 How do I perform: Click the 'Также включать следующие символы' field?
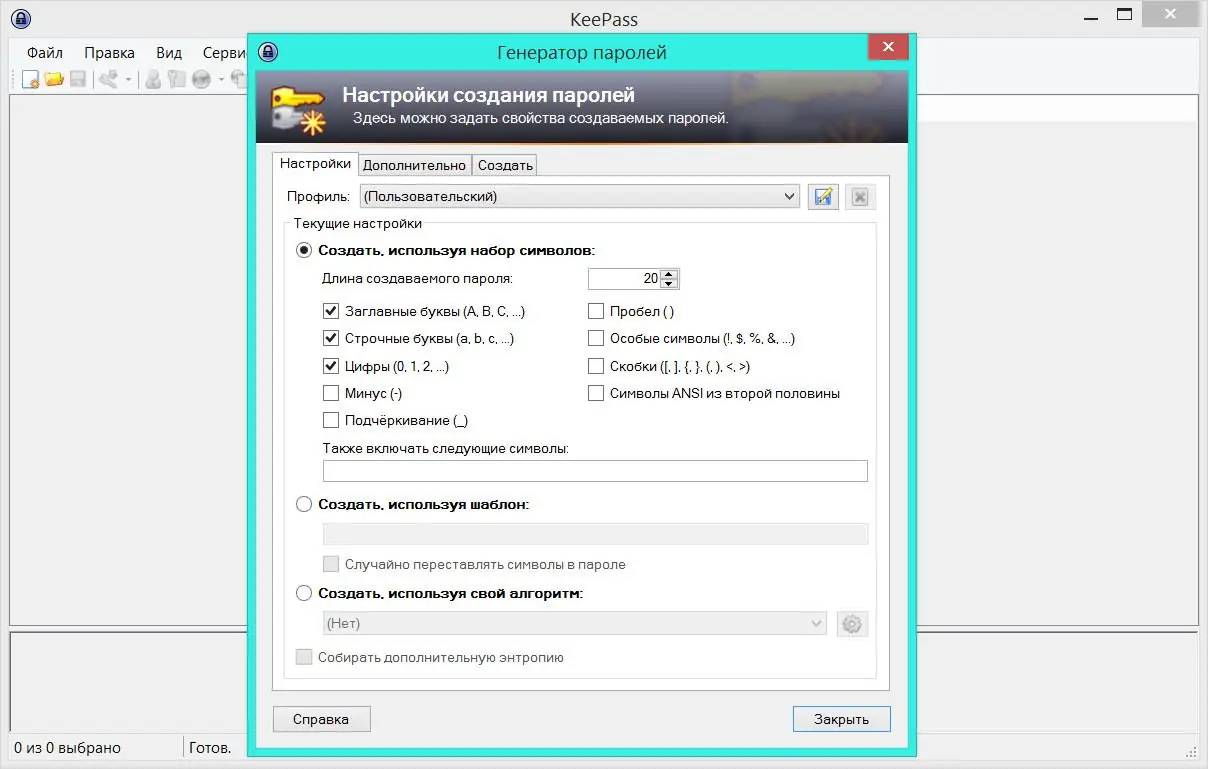pos(595,471)
